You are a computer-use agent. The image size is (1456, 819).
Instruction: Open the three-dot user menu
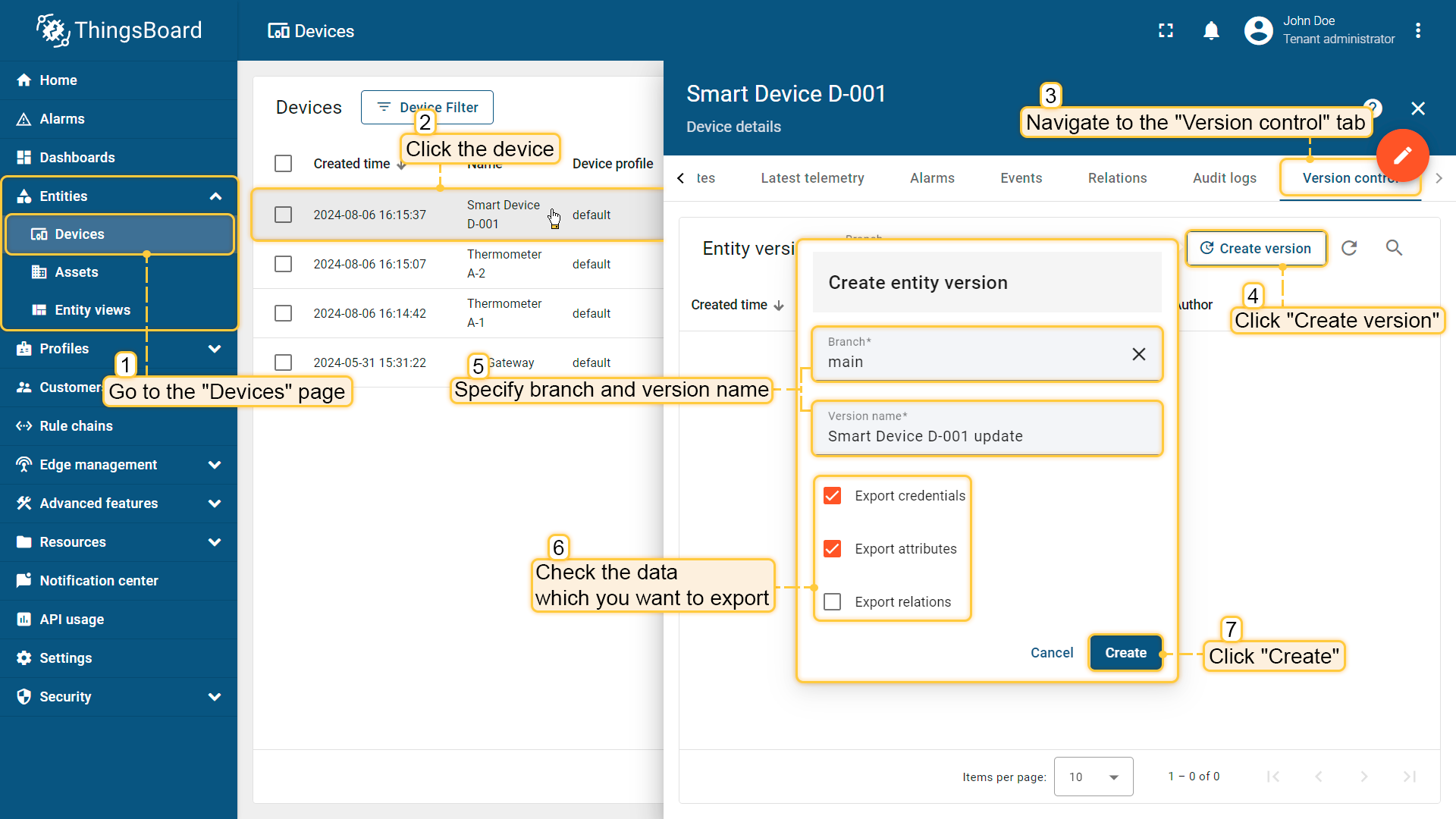[x=1418, y=30]
